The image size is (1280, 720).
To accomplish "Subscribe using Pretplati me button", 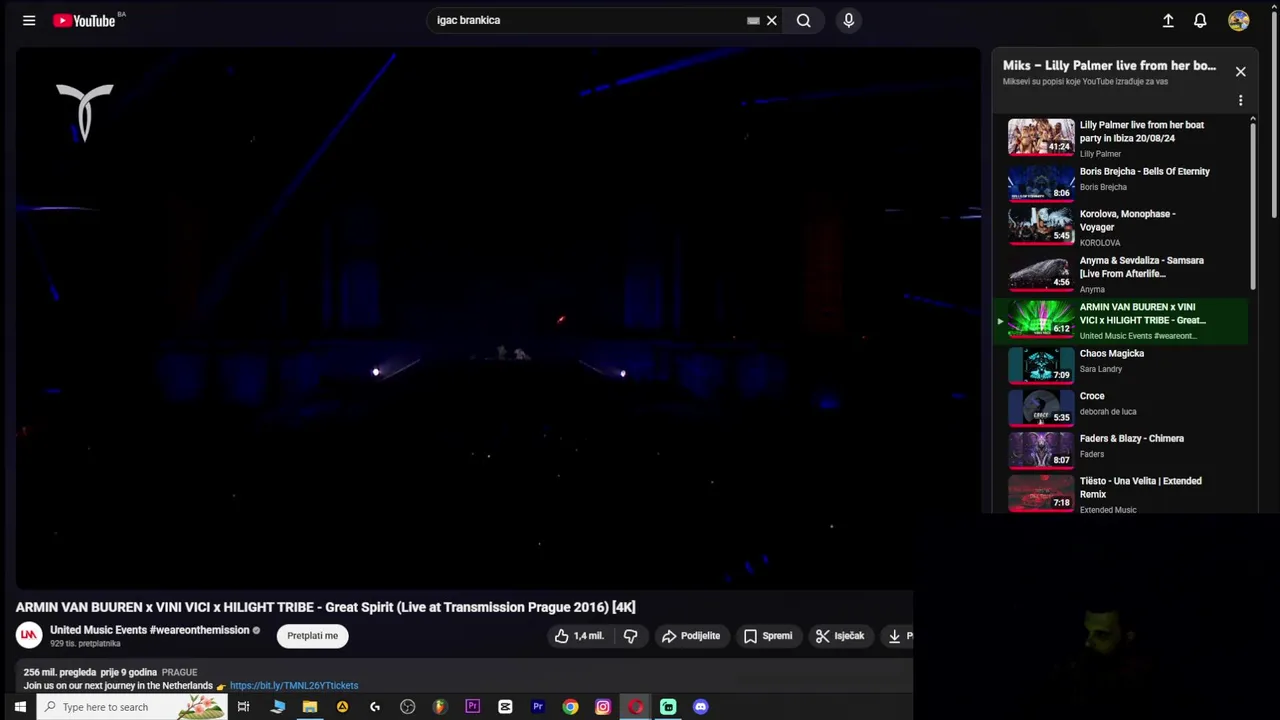I will [313, 636].
